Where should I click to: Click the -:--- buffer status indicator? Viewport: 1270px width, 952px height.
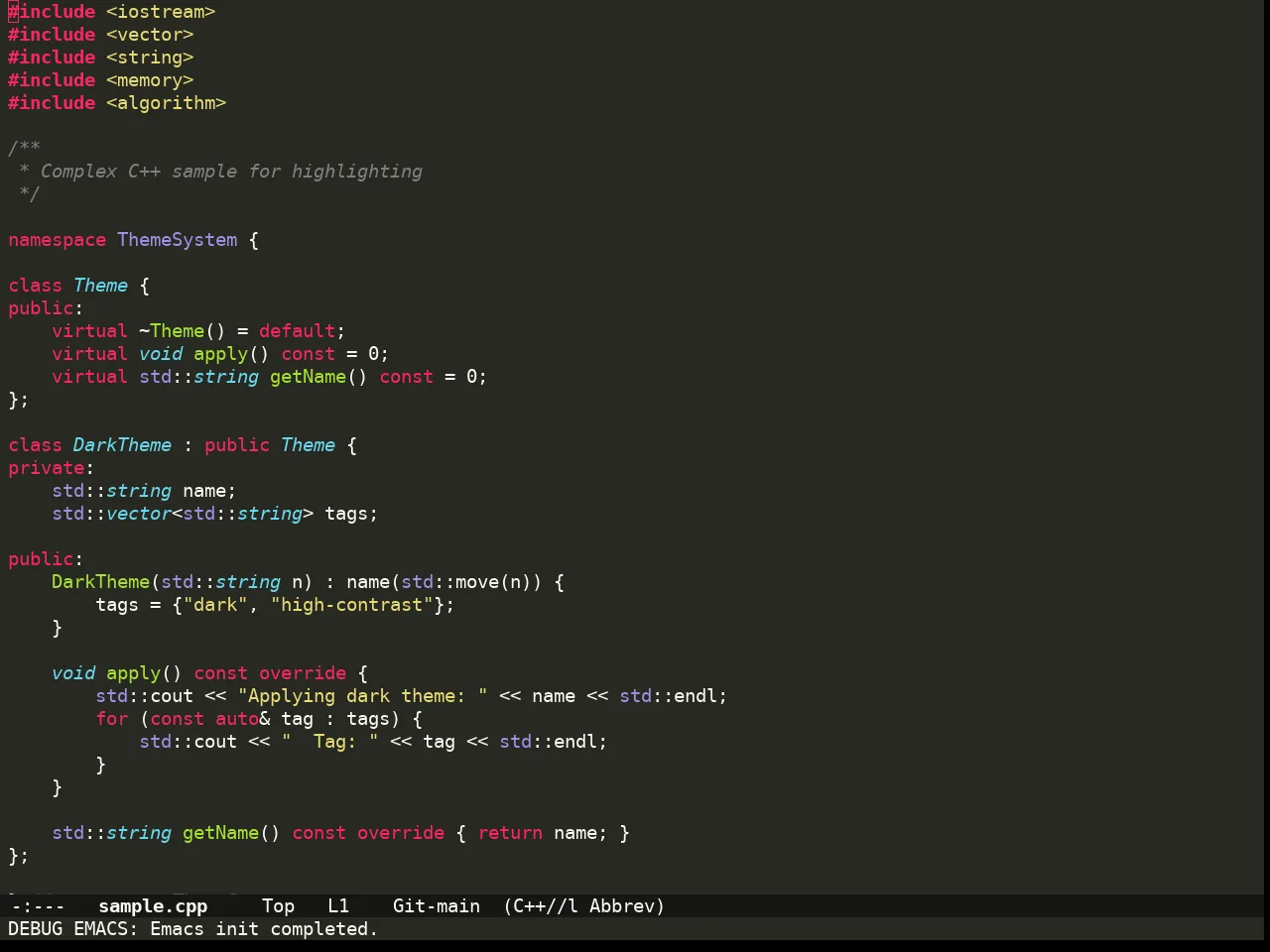click(x=38, y=906)
